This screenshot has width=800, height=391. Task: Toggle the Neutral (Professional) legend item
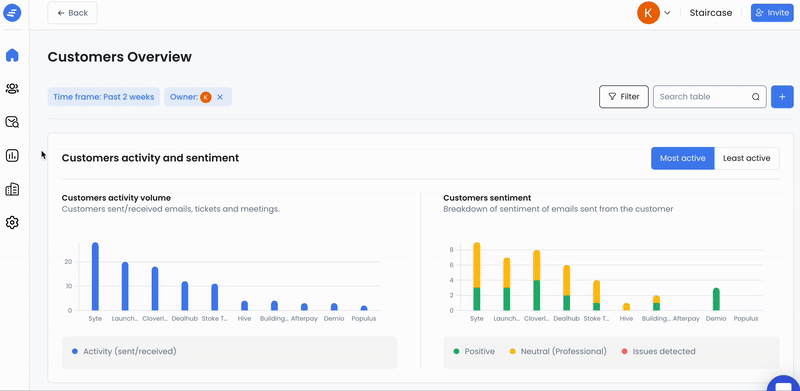tap(558, 351)
